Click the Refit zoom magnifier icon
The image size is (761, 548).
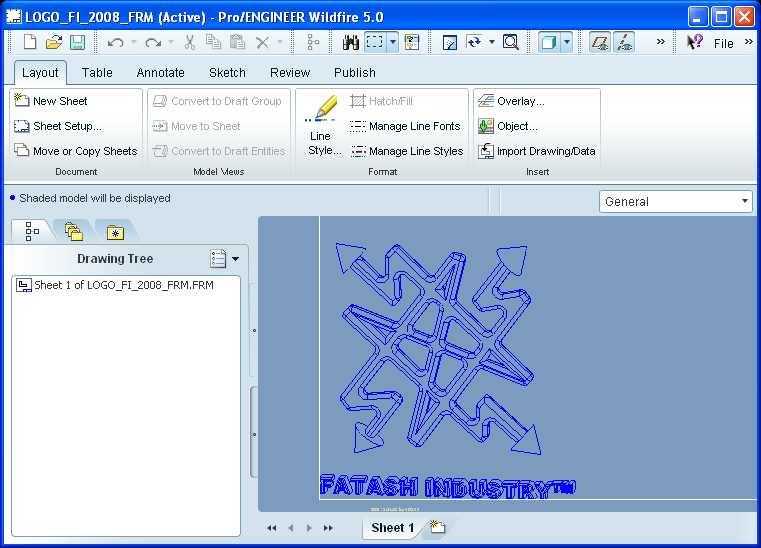(511, 42)
